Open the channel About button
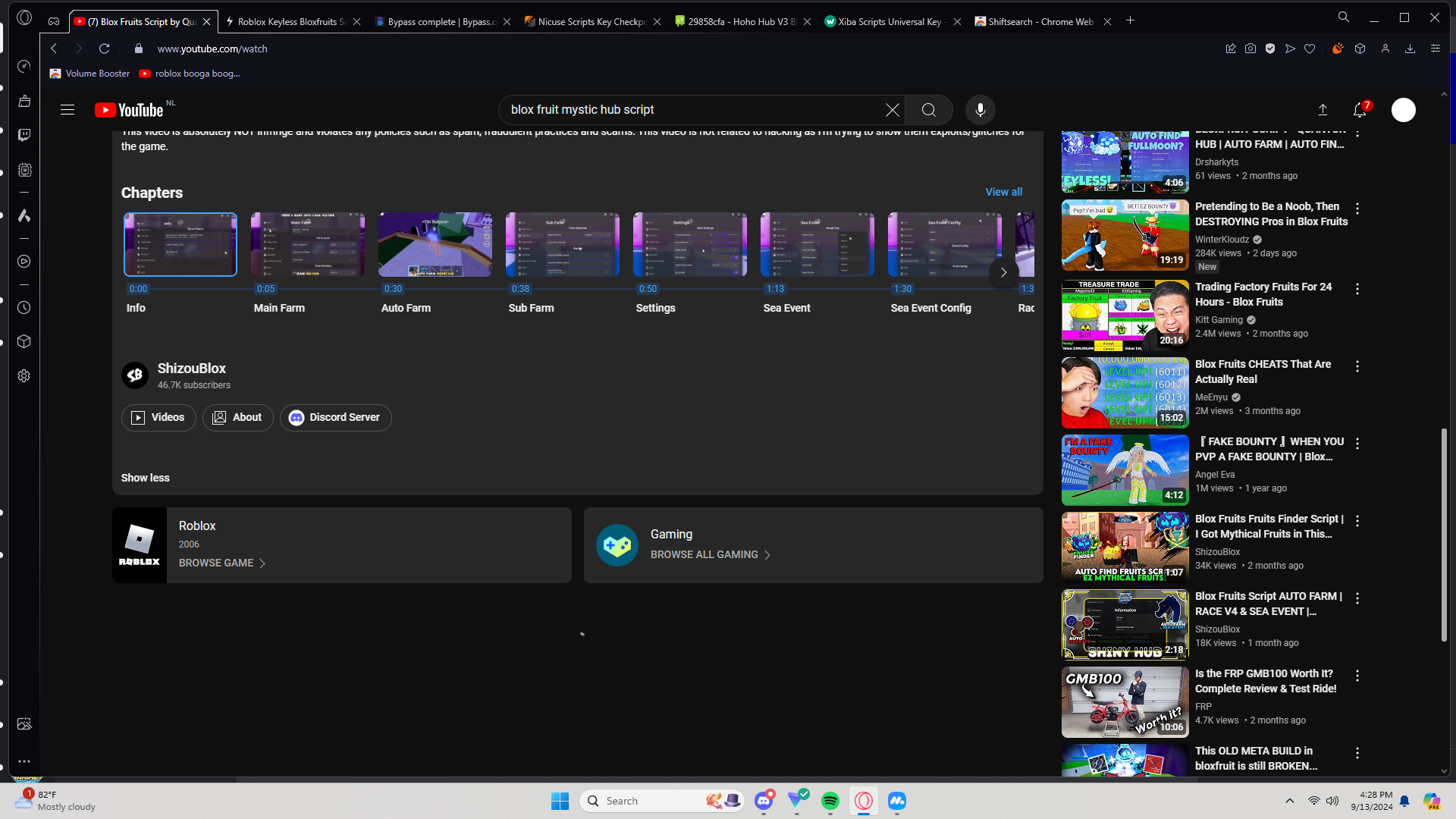 (237, 418)
